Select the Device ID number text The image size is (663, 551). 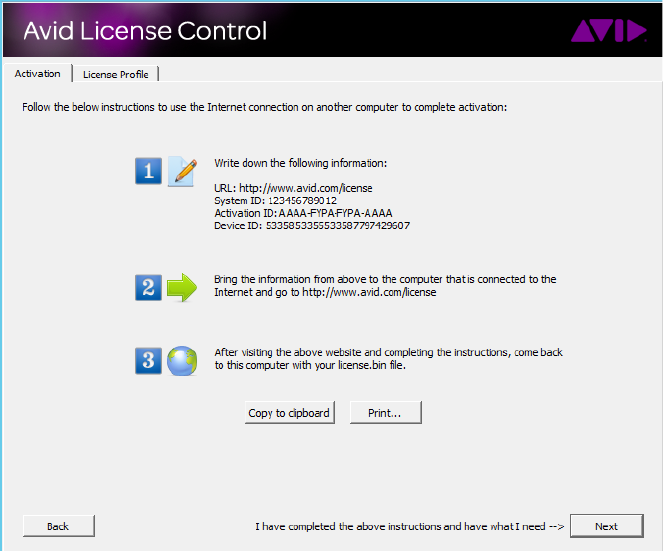click(312, 225)
